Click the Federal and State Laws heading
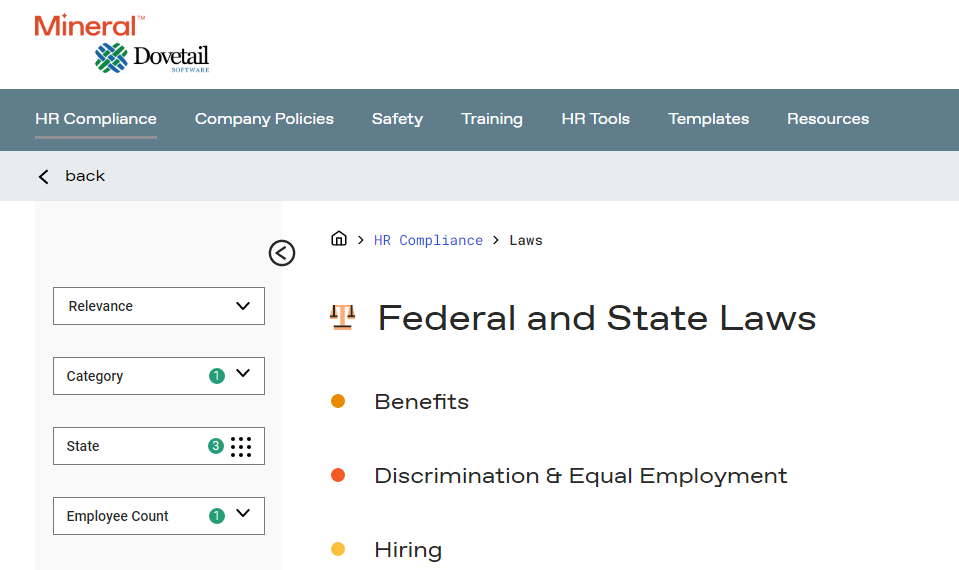Screen dimensions: 959x570 [x=597, y=318]
